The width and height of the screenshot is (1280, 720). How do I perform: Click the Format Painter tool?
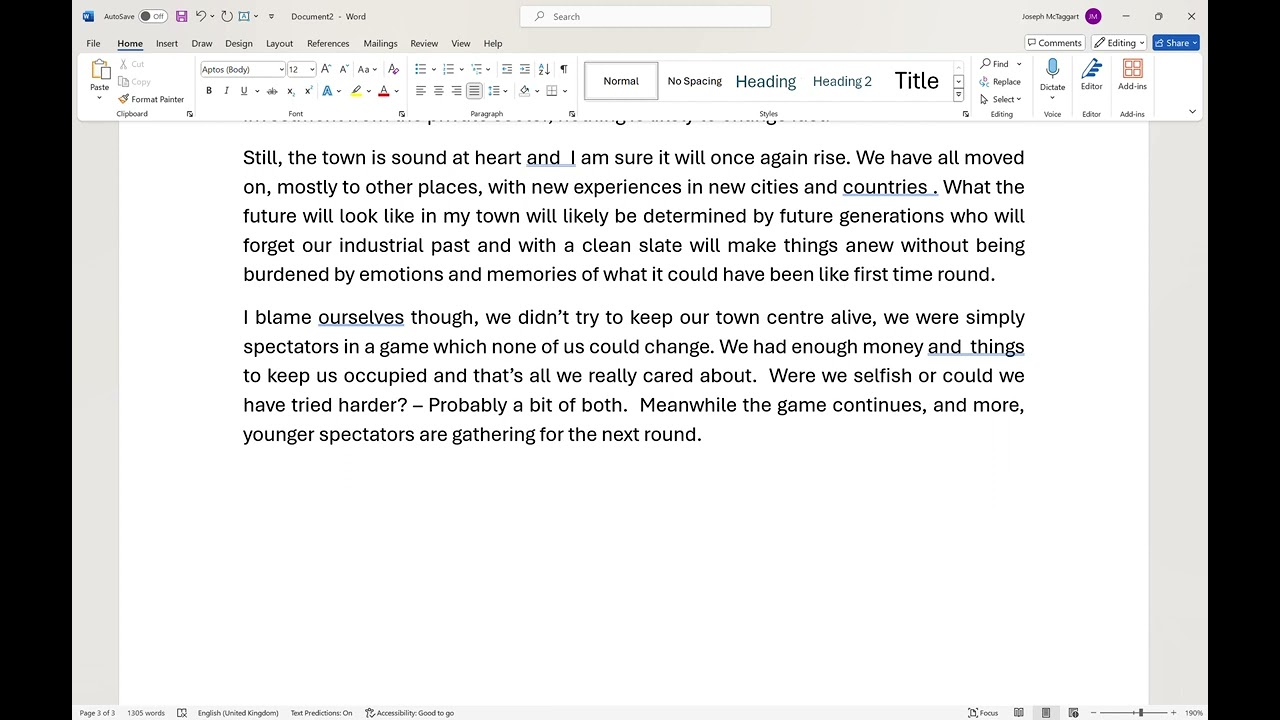coord(151,99)
